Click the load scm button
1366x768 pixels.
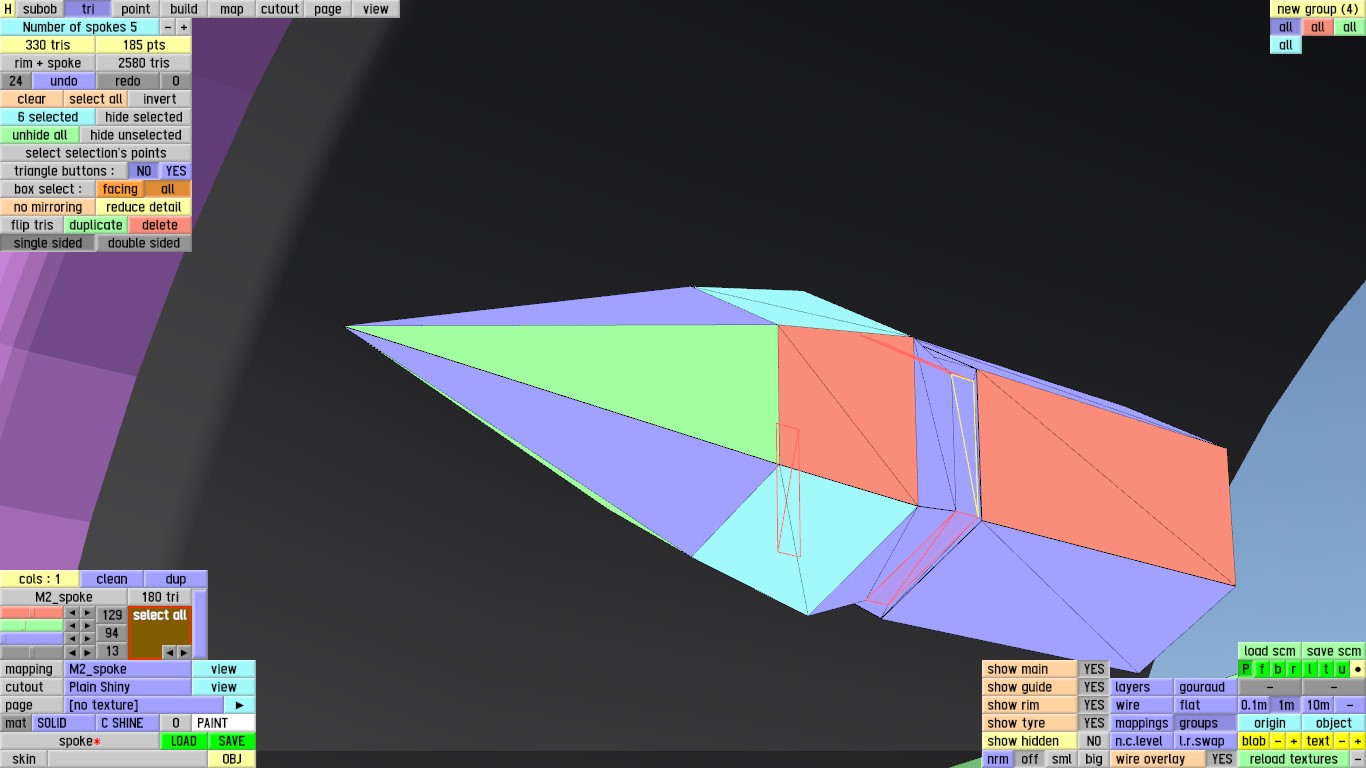coord(1270,651)
